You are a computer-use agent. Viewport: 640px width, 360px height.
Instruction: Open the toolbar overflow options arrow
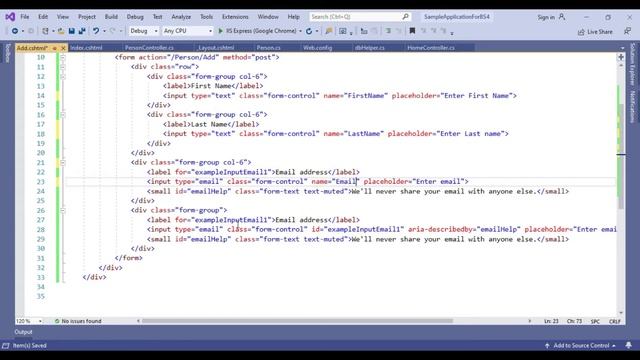coord(452,33)
